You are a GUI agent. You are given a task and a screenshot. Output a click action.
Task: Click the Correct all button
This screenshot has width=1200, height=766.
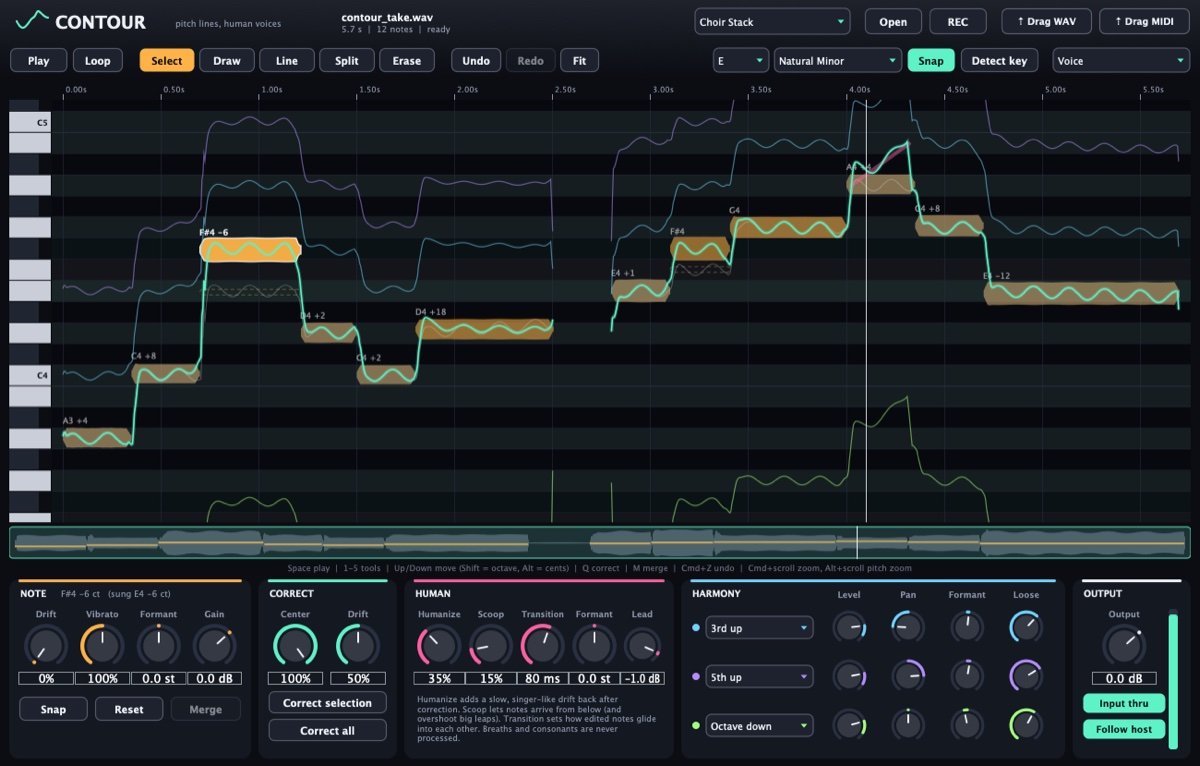327,730
